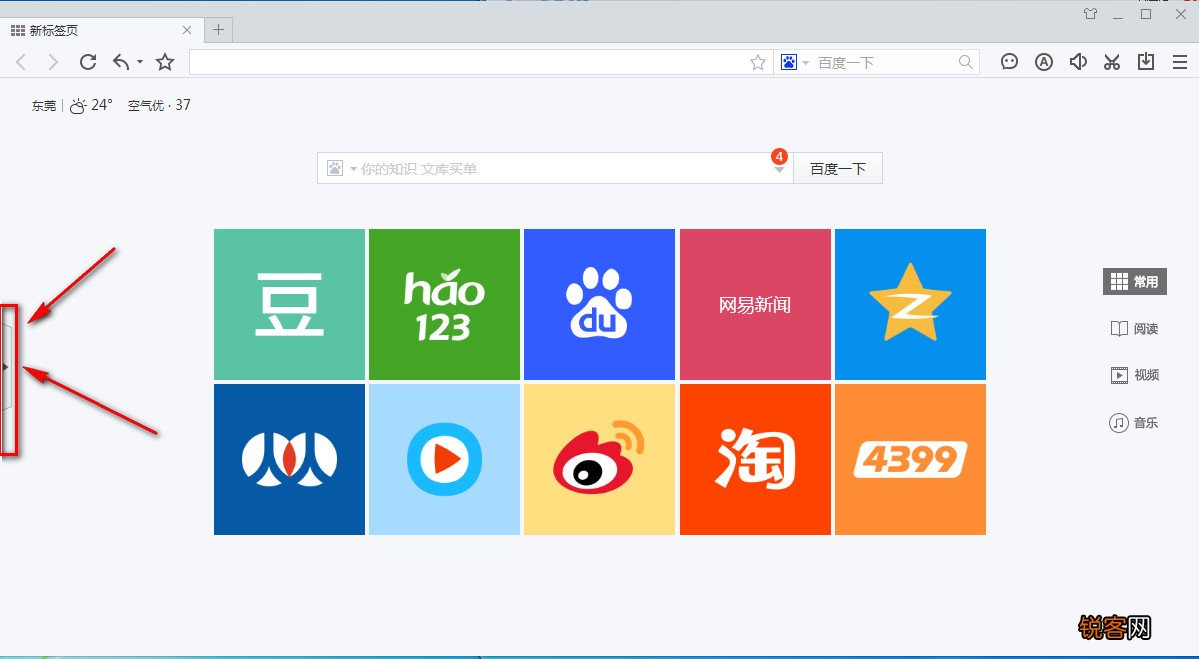Open the skin shirt icon

click(1090, 14)
